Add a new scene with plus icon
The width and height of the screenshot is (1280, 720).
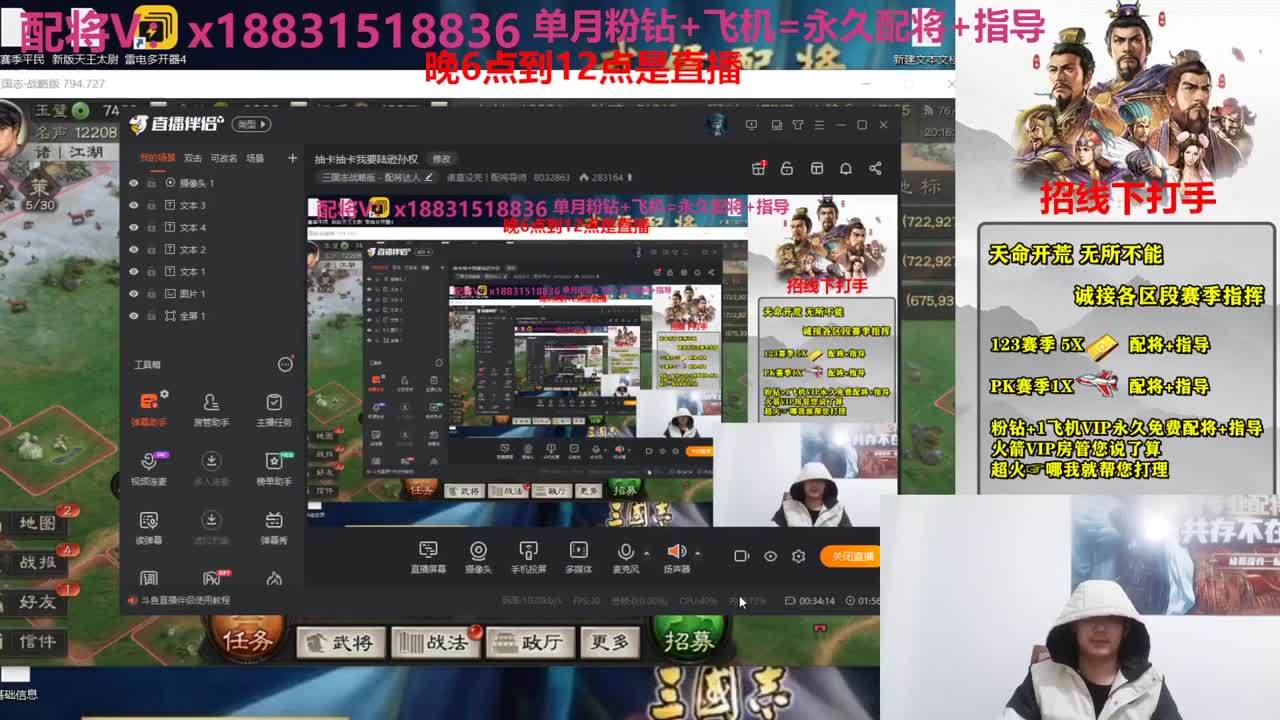pos(292,158)
